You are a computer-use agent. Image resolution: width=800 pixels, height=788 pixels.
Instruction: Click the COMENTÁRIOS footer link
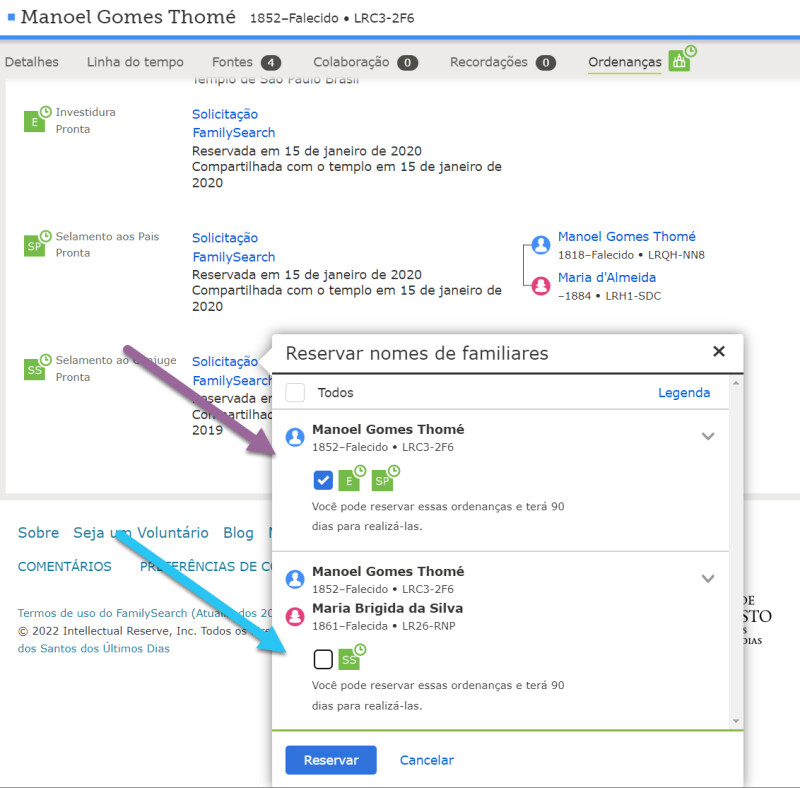pos(64,566)
